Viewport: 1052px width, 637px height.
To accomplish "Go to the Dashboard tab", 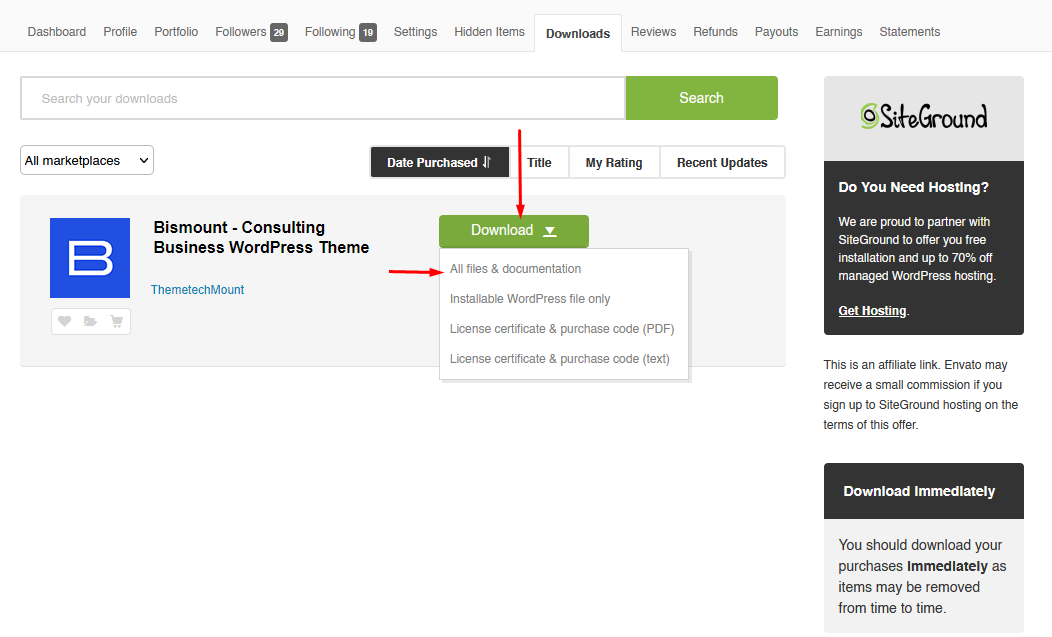I will tap(57, 32).
